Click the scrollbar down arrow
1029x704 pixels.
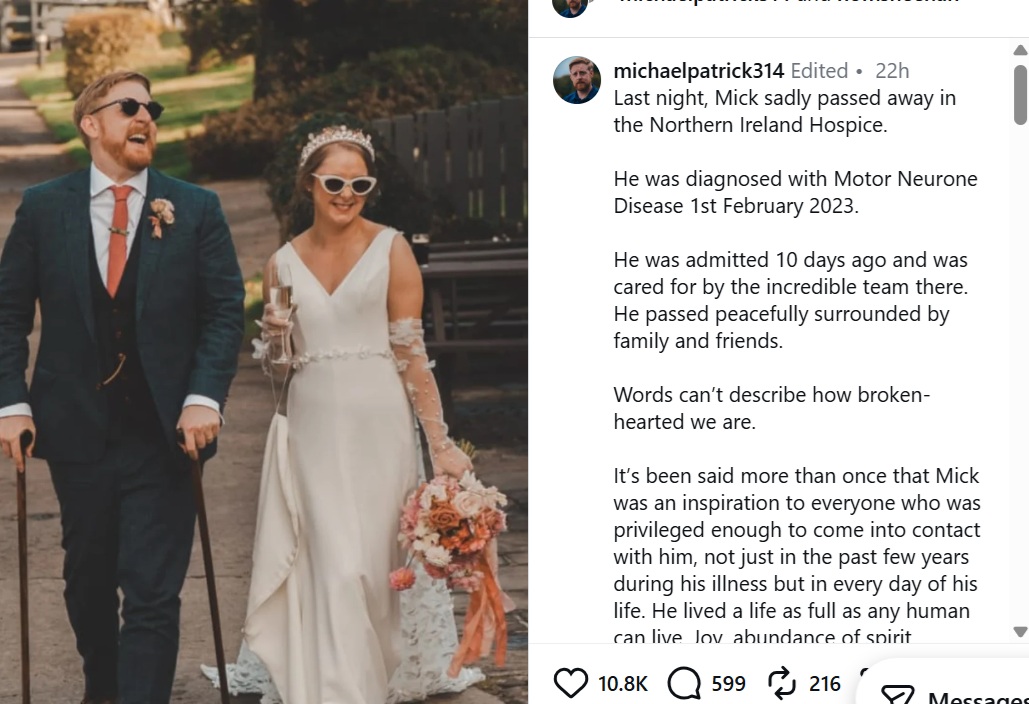click(1020, 632)
